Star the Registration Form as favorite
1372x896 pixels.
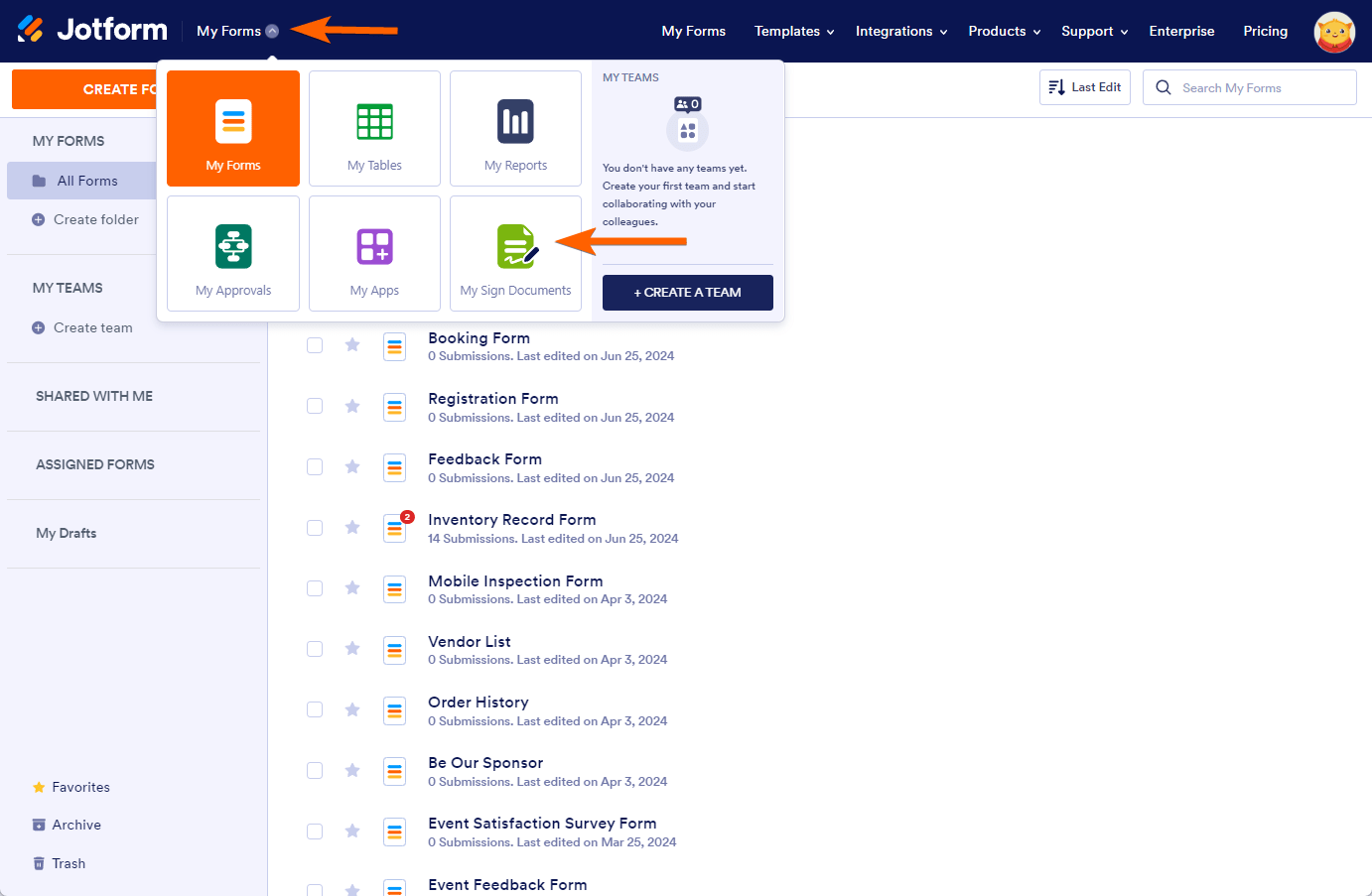(x=352, y=406)
